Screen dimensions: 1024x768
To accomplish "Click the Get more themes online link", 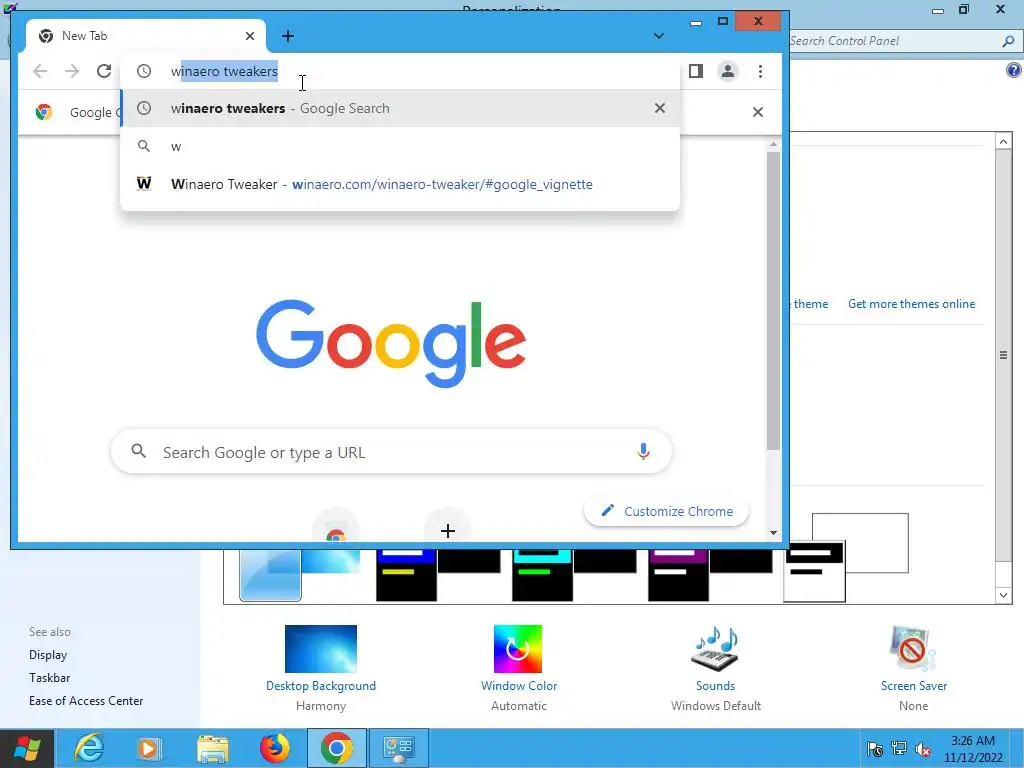I will (x=911, y=304).
